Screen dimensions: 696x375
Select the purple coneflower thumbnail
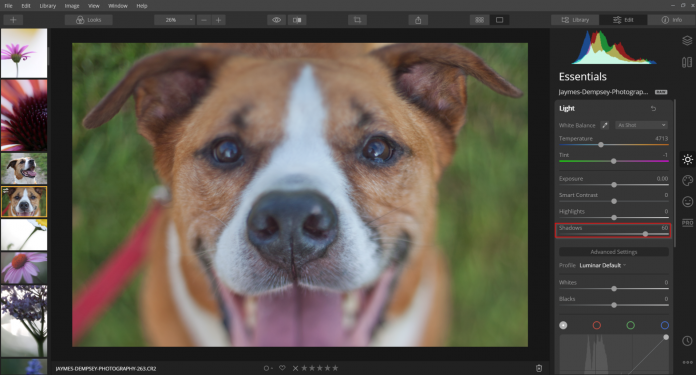(24, 268)
